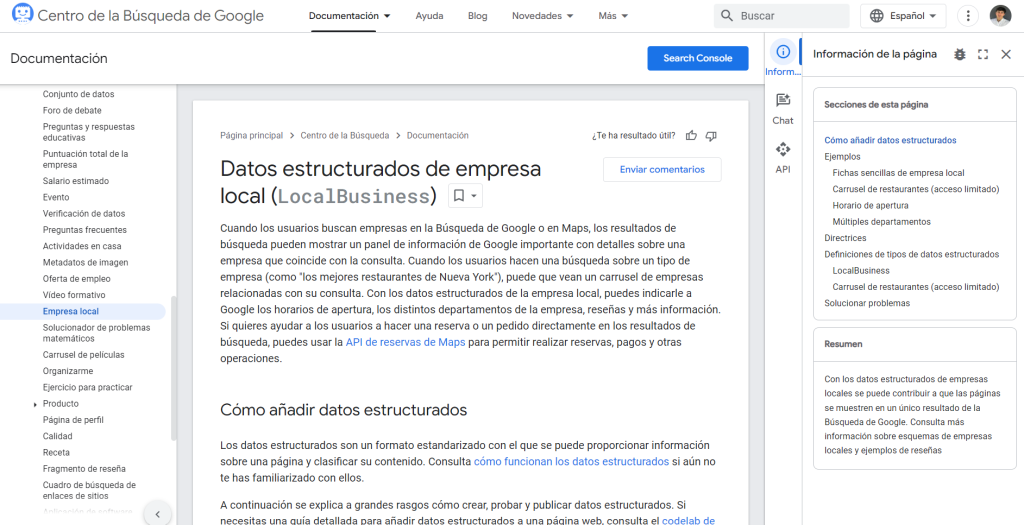Viewport: 1024px width, 525px height.
Task: Expand the side panel to fullscreen
Action: tap(983, 55)
